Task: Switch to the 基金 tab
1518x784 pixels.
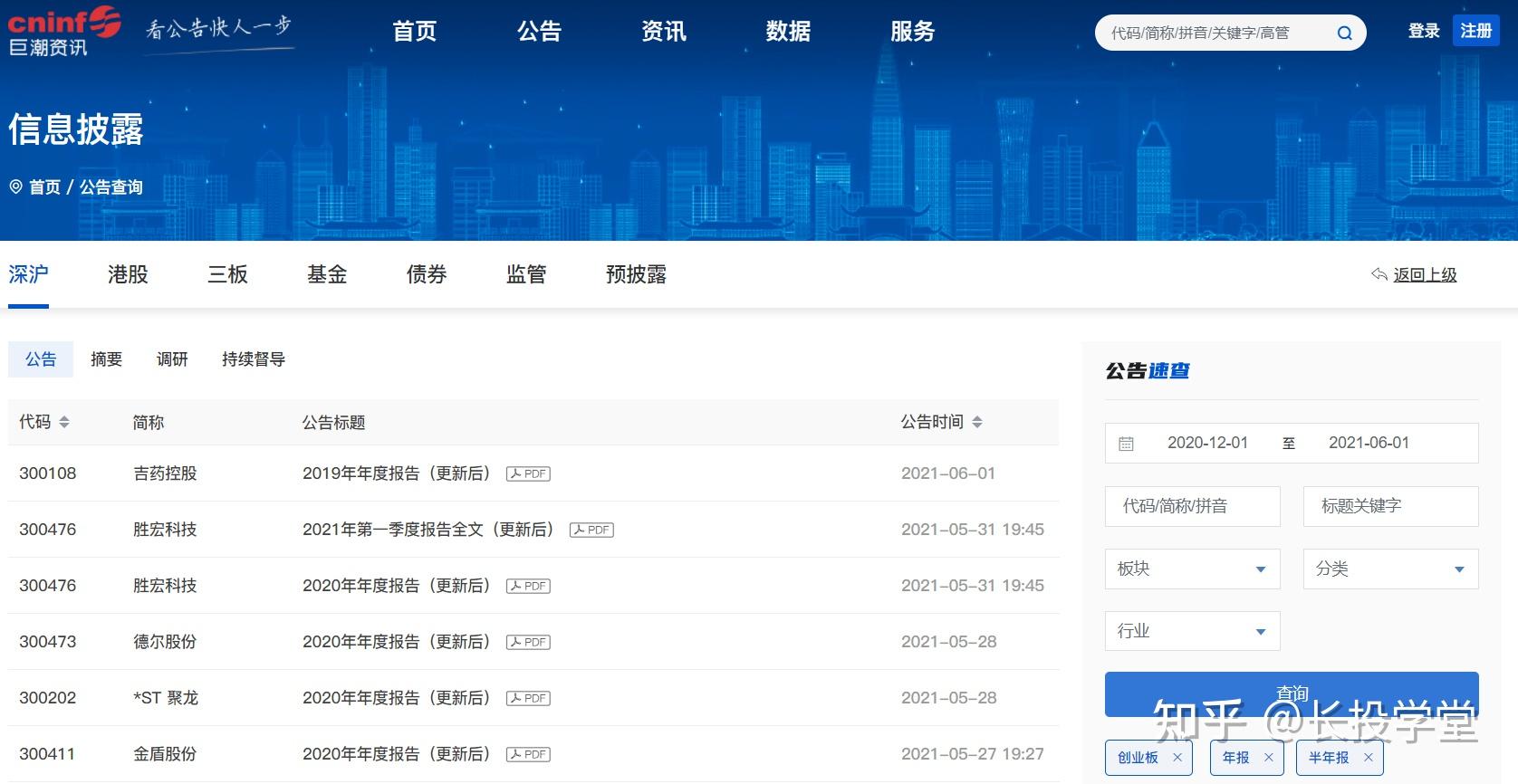Action: pyautogui.click(x=327, y=274)
